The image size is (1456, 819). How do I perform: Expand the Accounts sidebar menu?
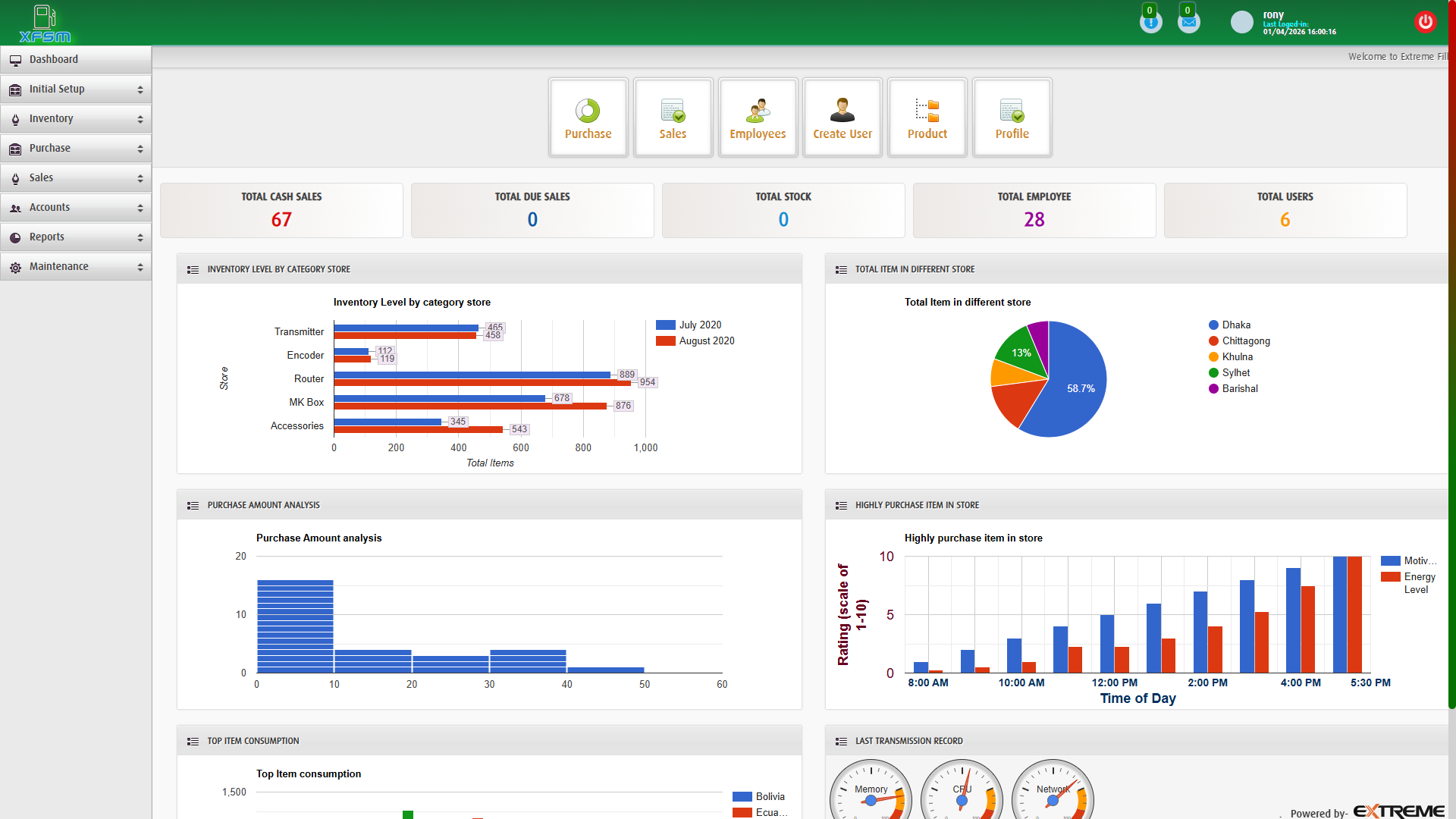point(76,207)
